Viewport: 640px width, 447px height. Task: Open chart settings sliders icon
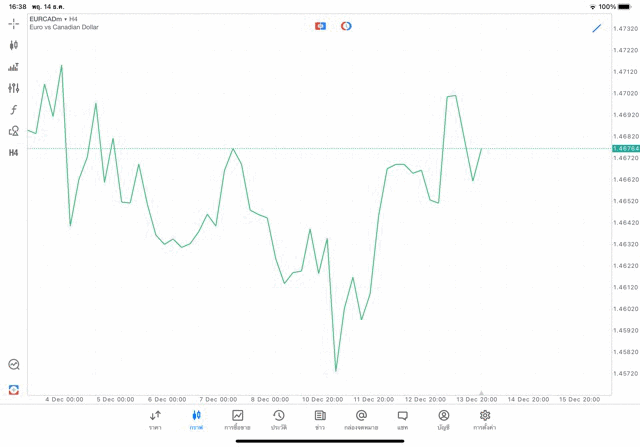tap(14, 89)
